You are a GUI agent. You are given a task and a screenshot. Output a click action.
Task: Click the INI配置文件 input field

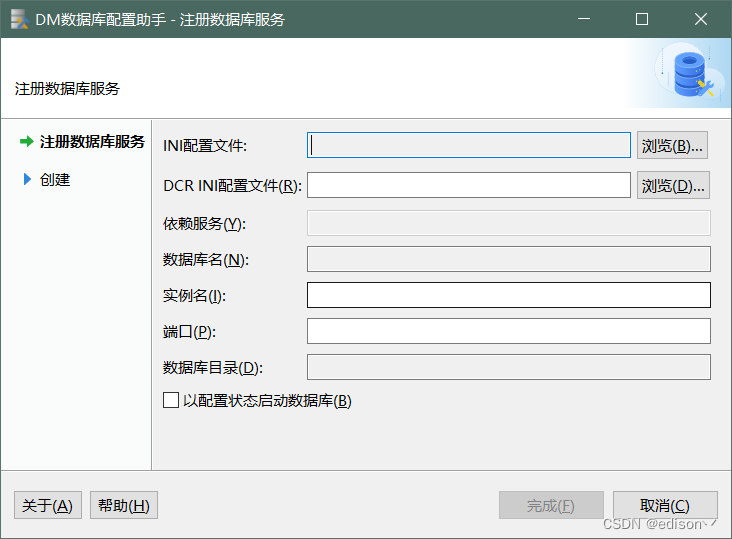tap(469, 145)
